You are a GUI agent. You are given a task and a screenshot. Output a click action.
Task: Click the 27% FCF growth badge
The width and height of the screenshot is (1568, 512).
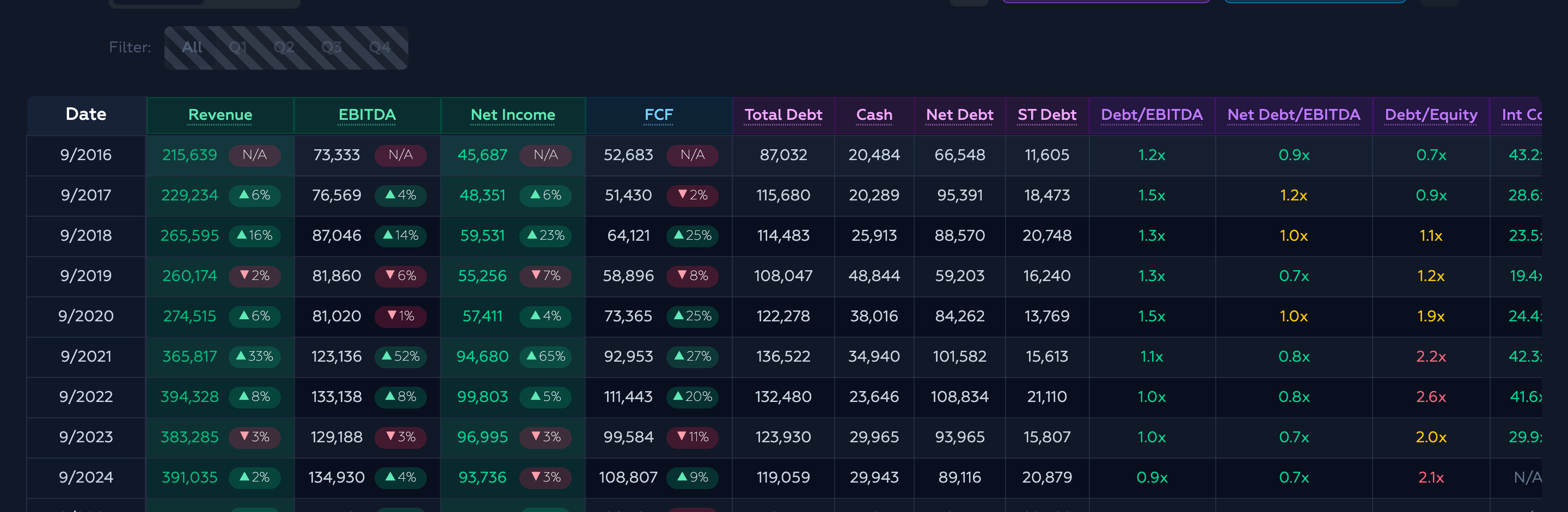coord(693,356)
